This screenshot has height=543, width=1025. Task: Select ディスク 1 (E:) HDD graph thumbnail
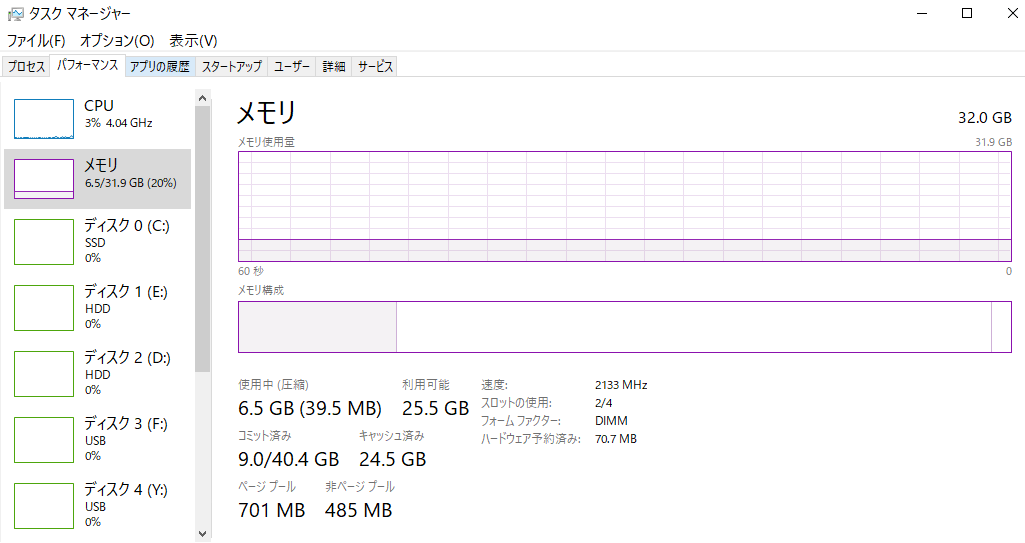44,307
